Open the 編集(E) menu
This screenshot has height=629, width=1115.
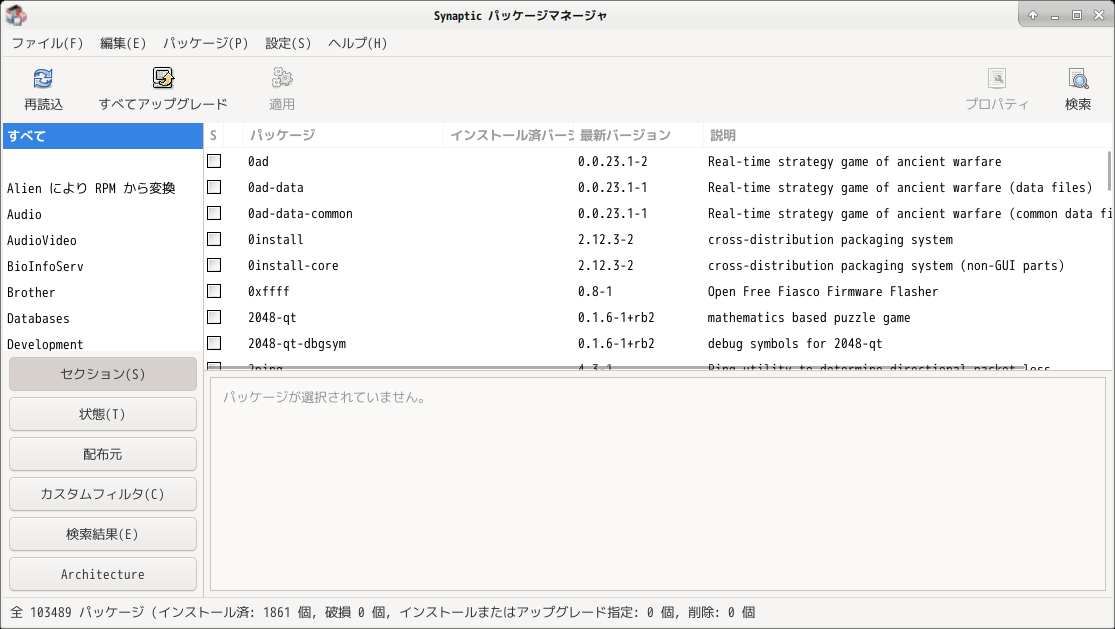(123, 43)
